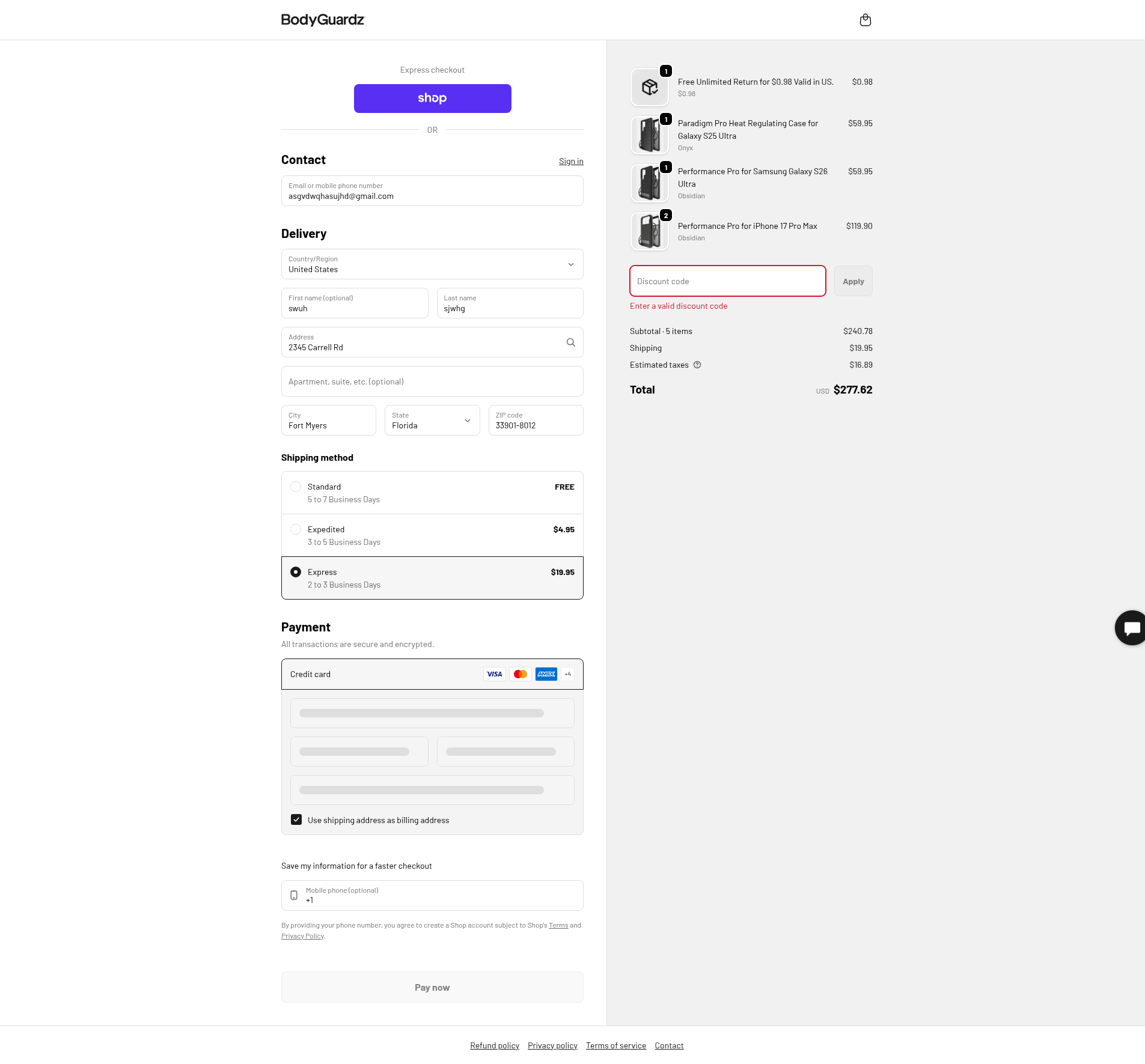Uncheck use shipping address as billing address
The height and width of the screenshot is (1064, 1145).
click(x=296, y=819)
